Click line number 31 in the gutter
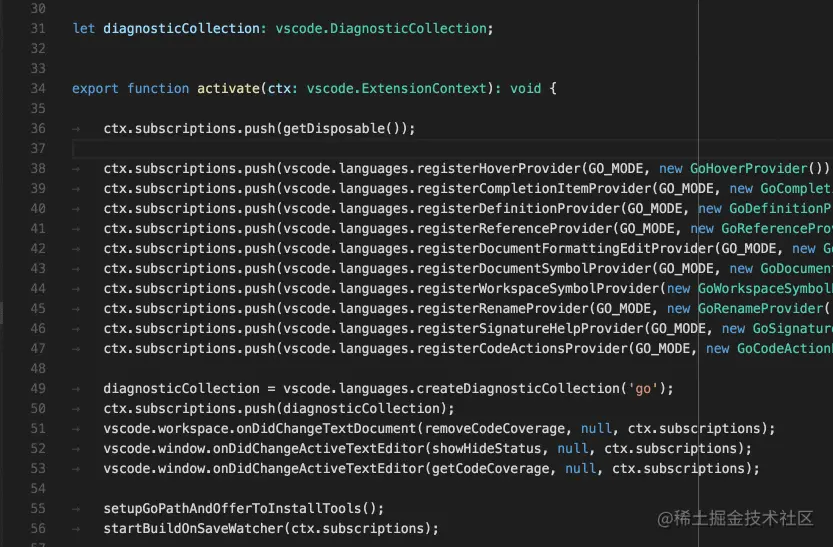The width and height of the screenshot is (833, 547). click(38, 28)
